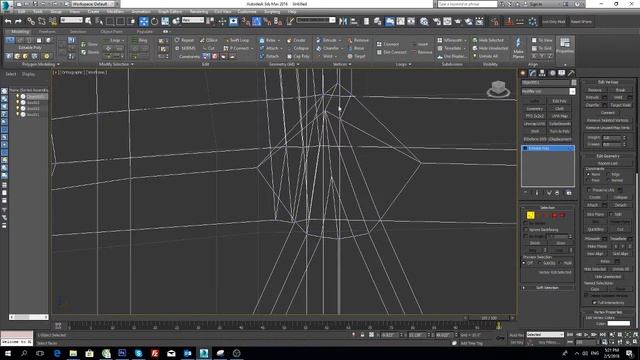The height and width of the screenshot is (360, 640).
Task: Expand the Modify Selection panel arrow
Action: pos(132,64)
